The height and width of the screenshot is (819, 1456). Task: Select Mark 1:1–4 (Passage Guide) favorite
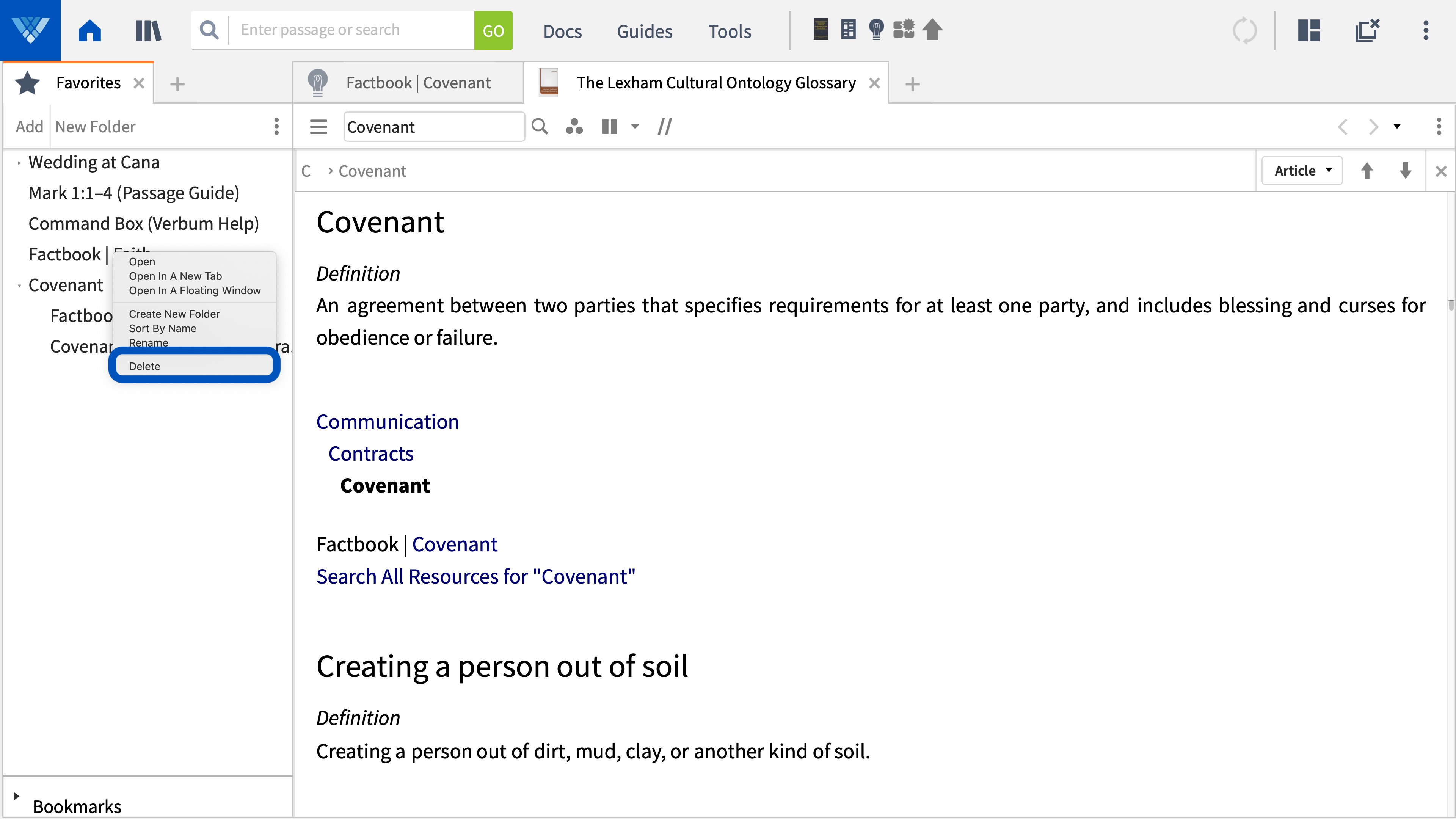tap(134, 193)
